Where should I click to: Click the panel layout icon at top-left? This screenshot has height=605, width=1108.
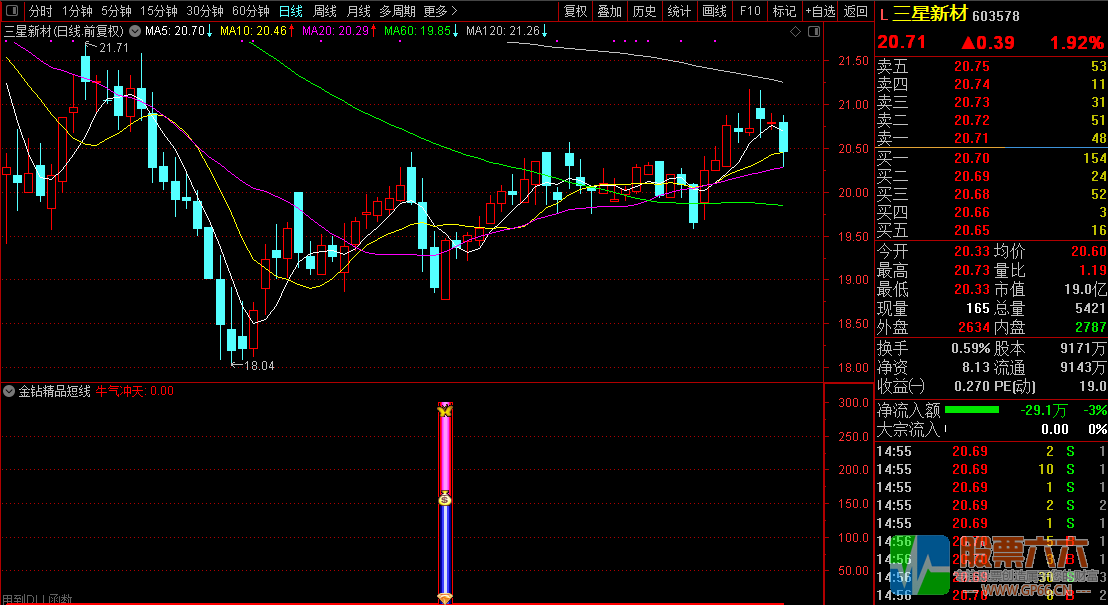tap(12, 12)
